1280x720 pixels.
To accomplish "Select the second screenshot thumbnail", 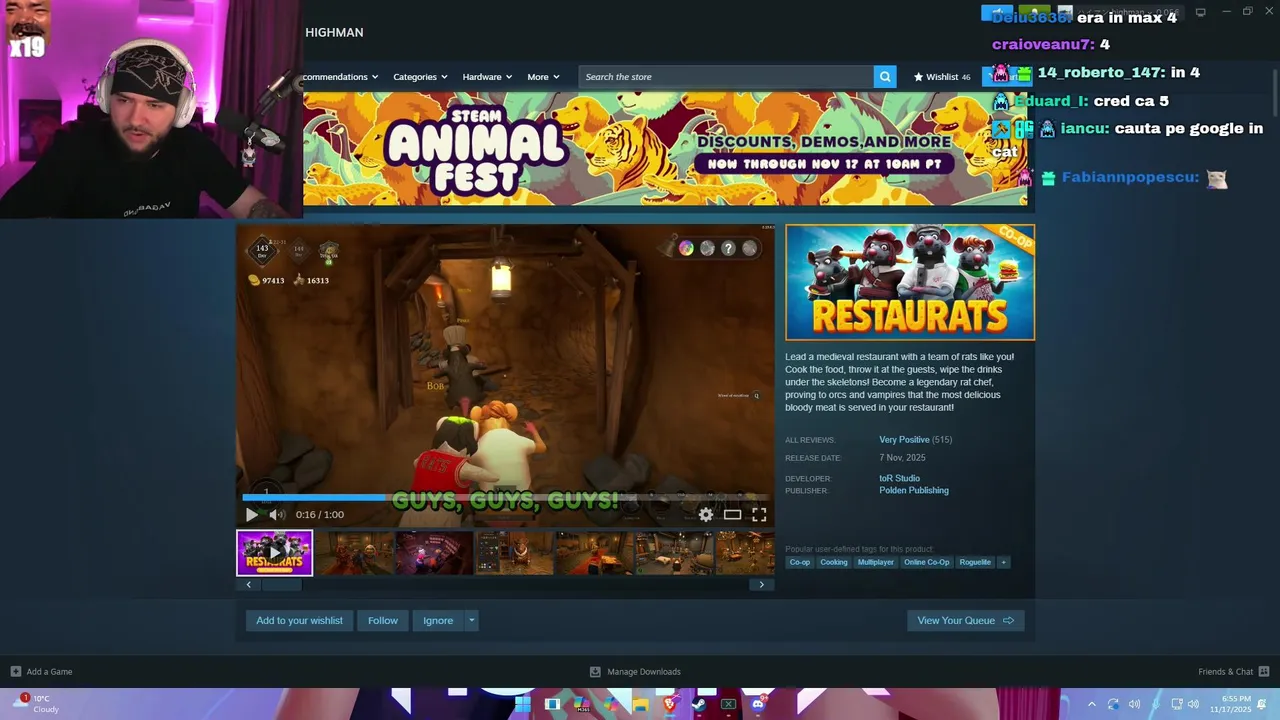I will [355, 553].
